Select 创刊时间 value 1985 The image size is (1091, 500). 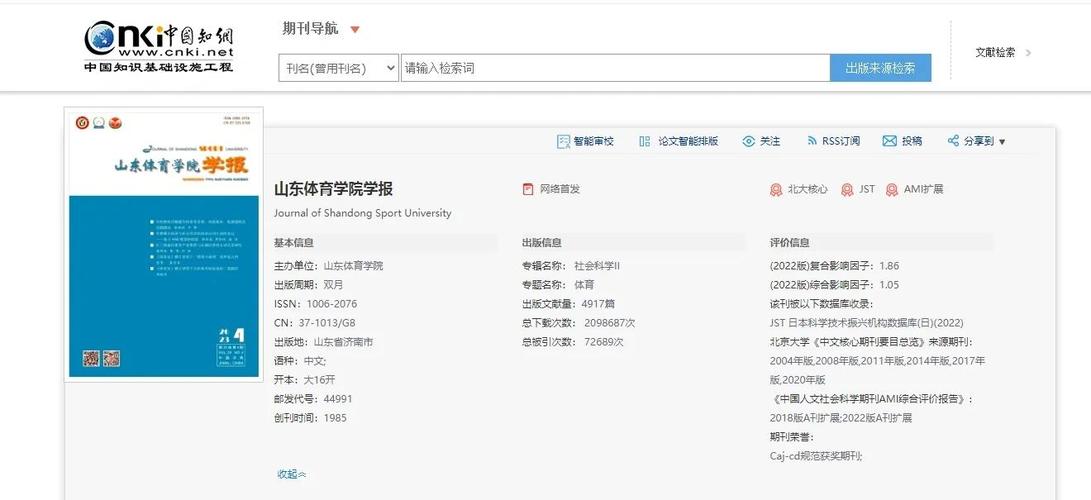click(x=335, y=418)
